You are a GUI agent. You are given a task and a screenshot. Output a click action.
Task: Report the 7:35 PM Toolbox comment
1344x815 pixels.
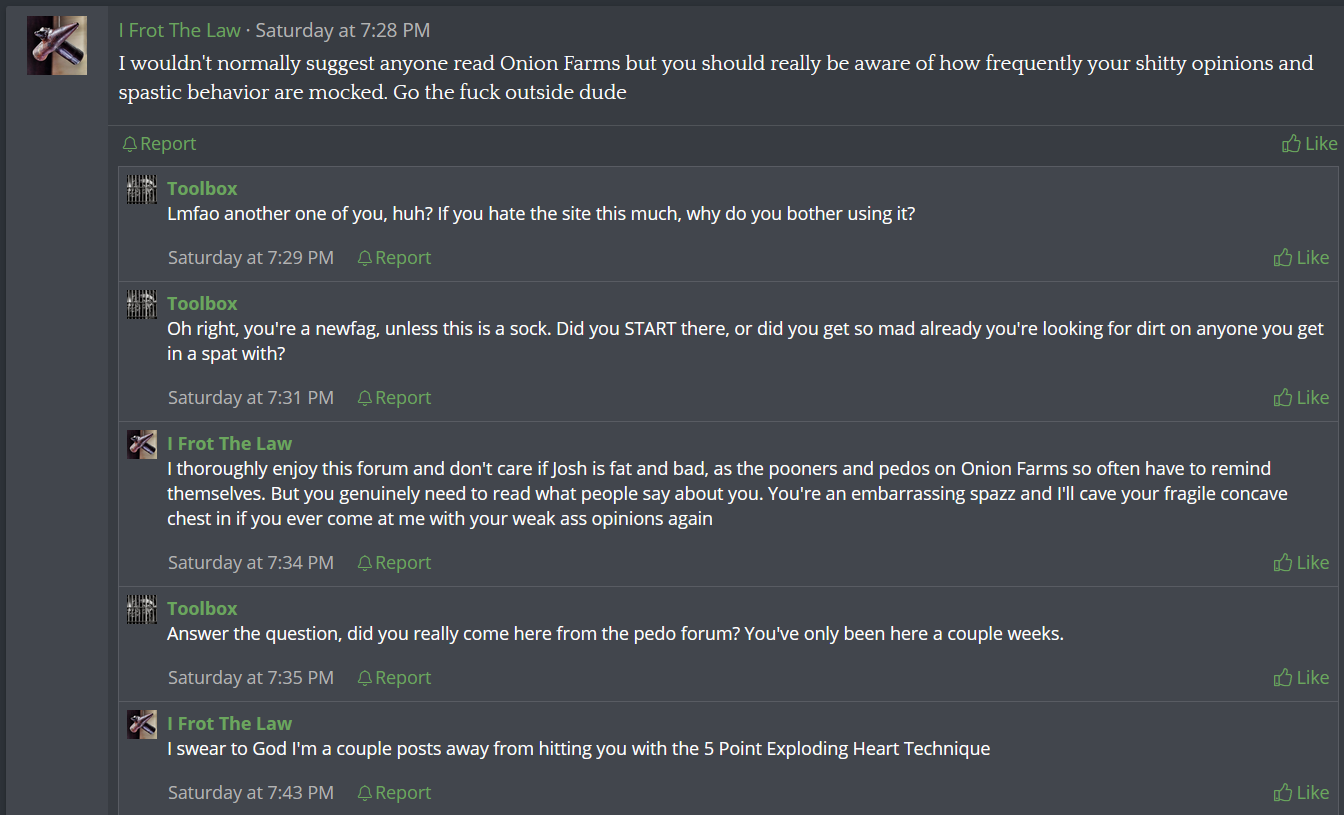(x=394, y=678)
